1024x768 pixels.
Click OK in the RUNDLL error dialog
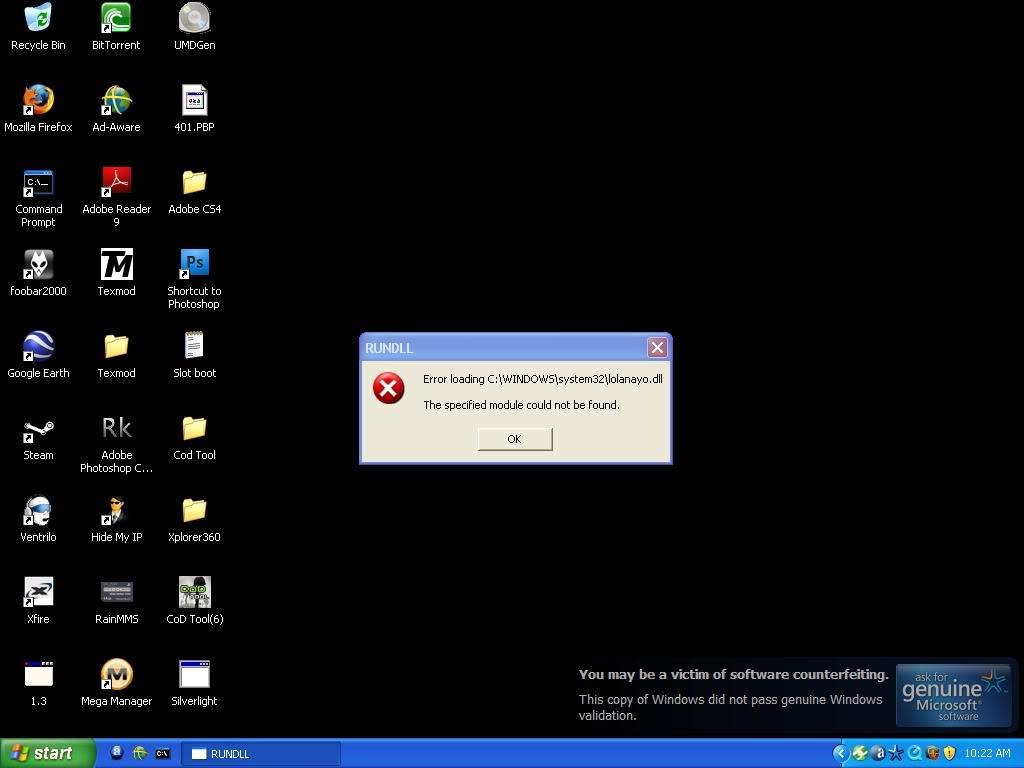(514, 439)
